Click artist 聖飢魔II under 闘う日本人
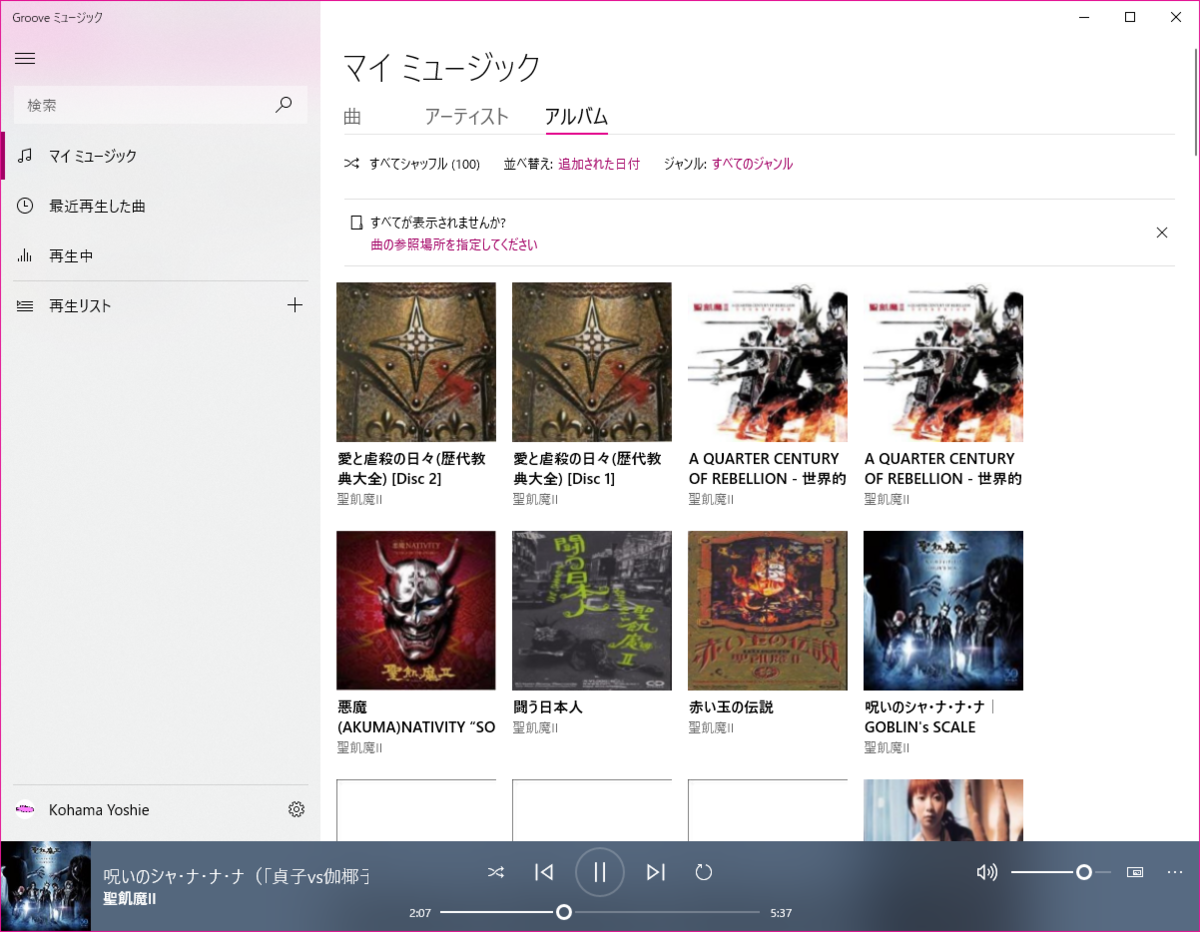 535,728
